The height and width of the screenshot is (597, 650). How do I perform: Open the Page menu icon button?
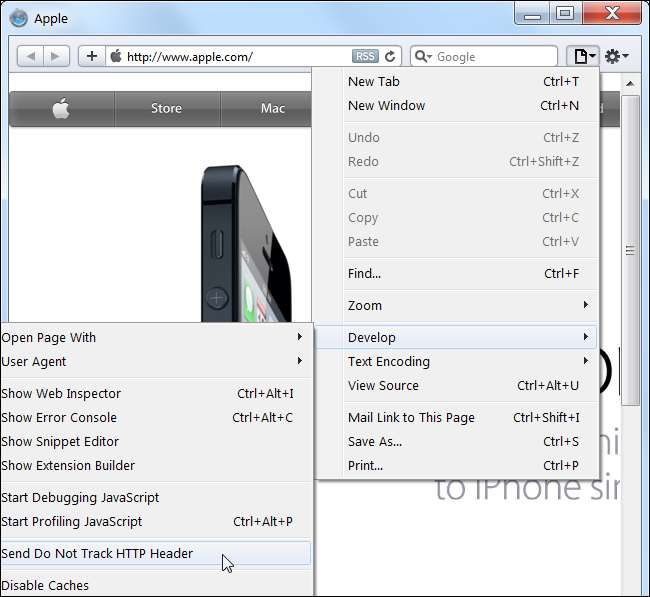point(583,56)
